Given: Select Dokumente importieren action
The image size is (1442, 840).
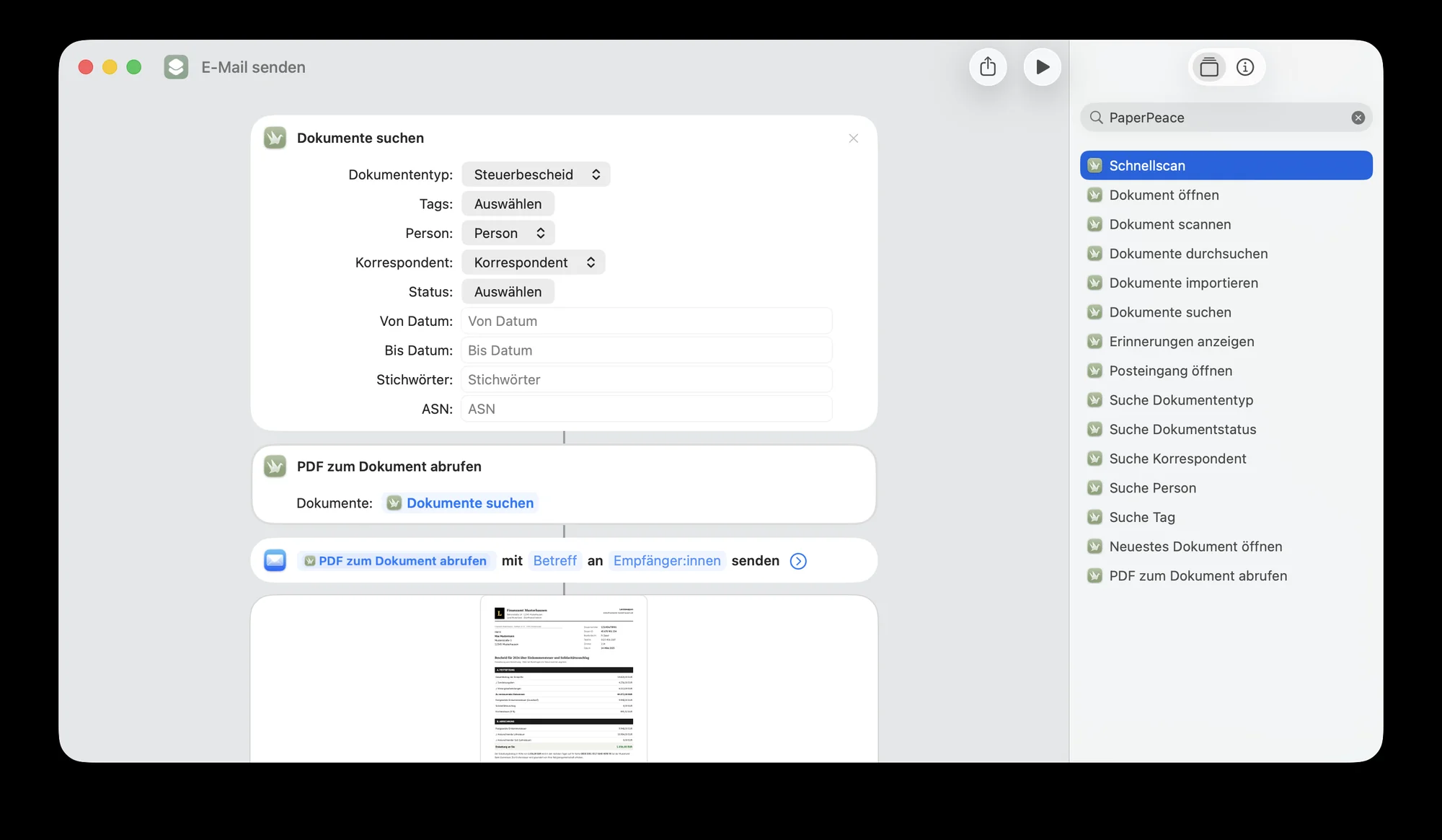Looking at the screenshot, I should tap(1226, 283).
